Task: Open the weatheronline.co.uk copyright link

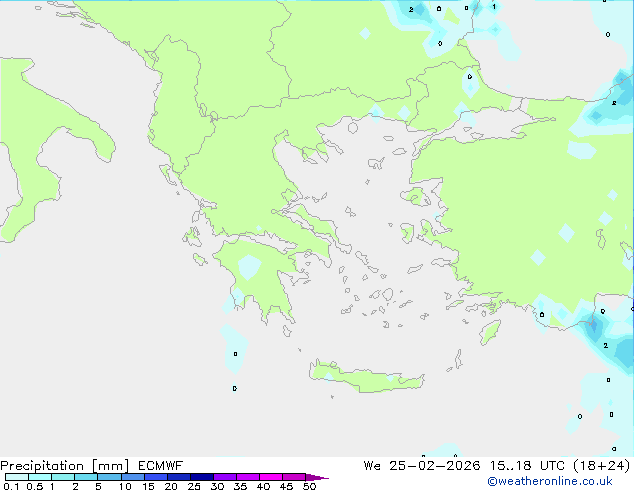Action: (550, 481)
